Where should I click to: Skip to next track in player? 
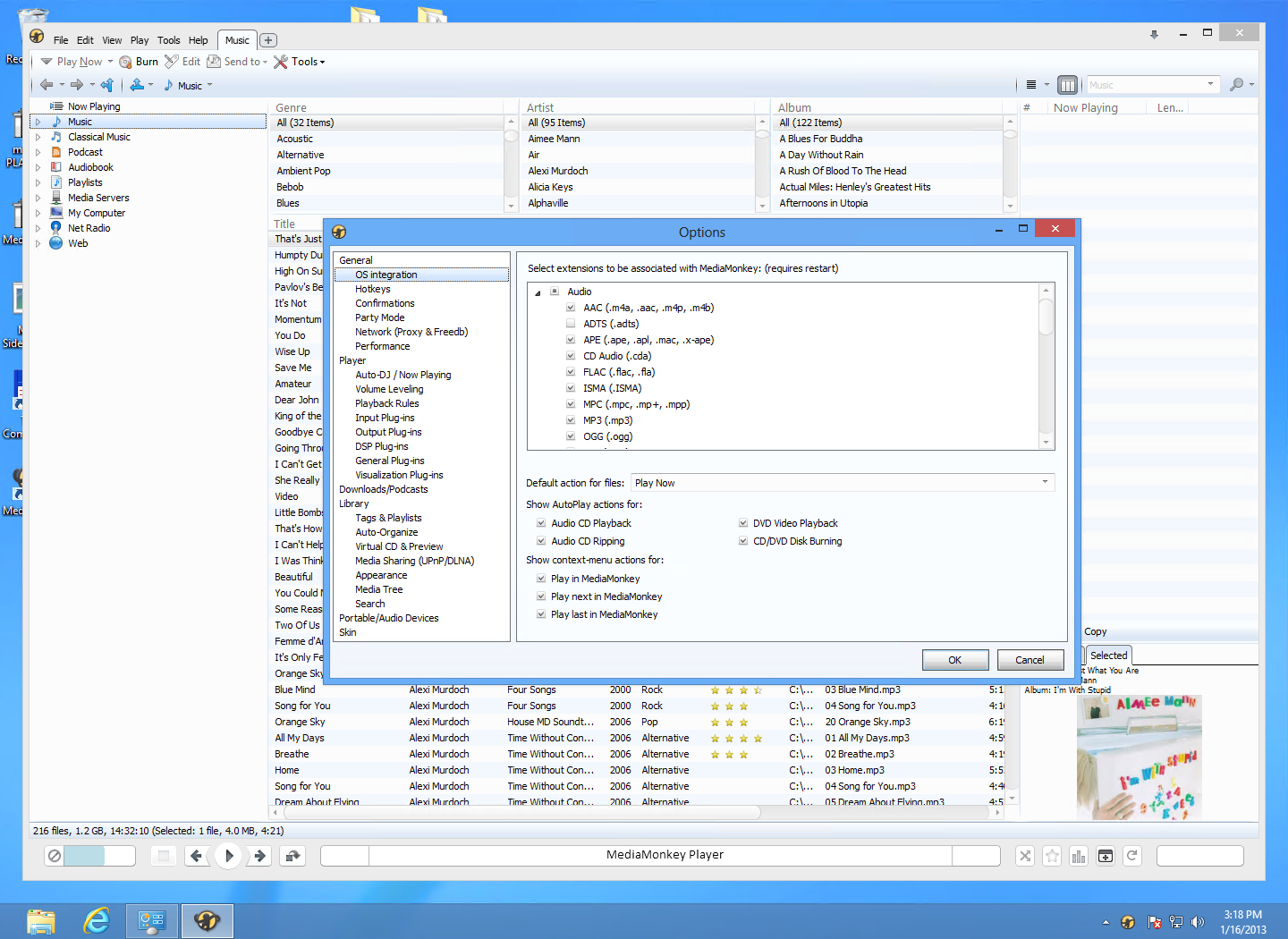coord(259,856)
